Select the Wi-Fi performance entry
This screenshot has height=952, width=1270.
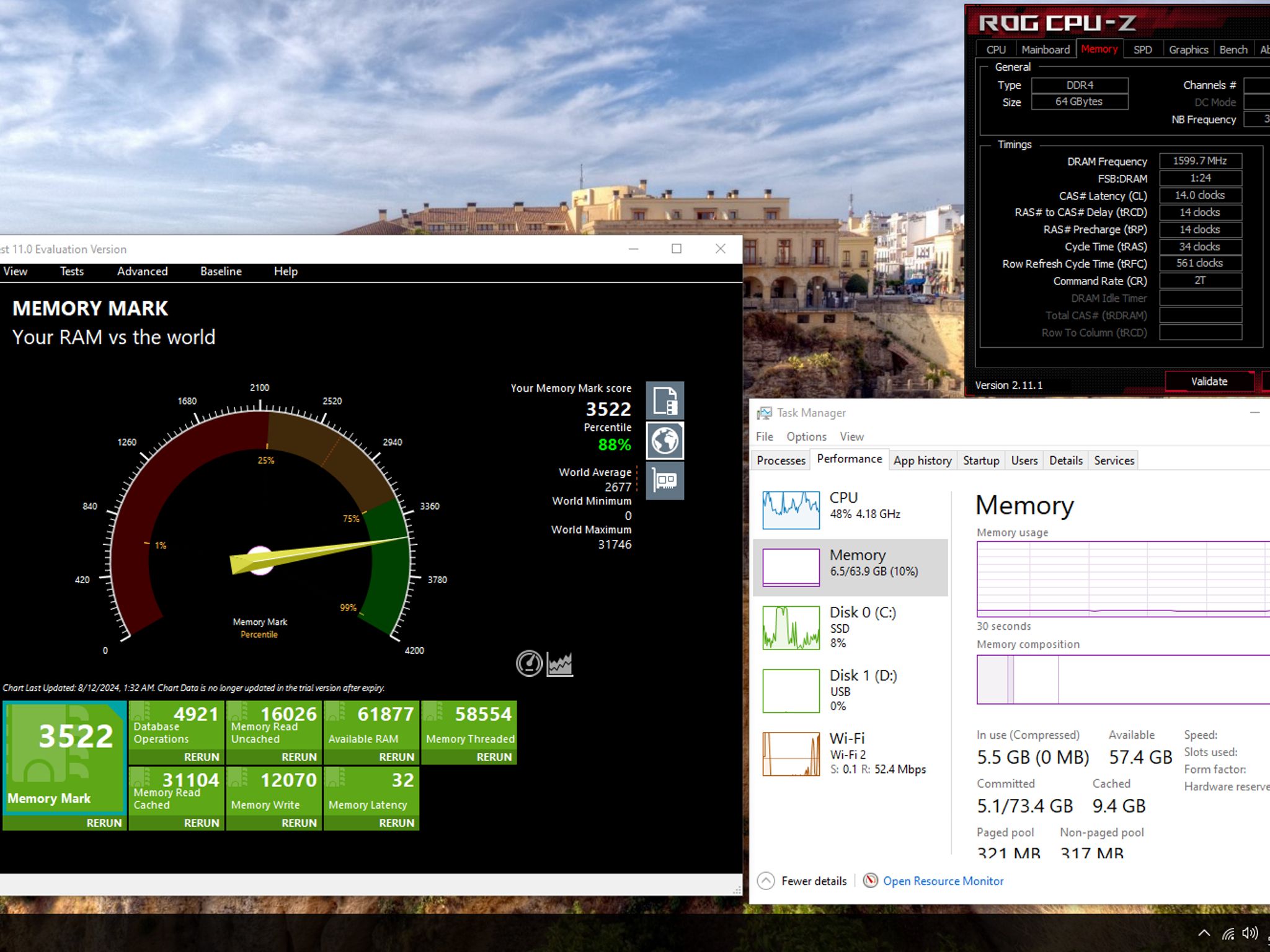(x=850, y=753)
